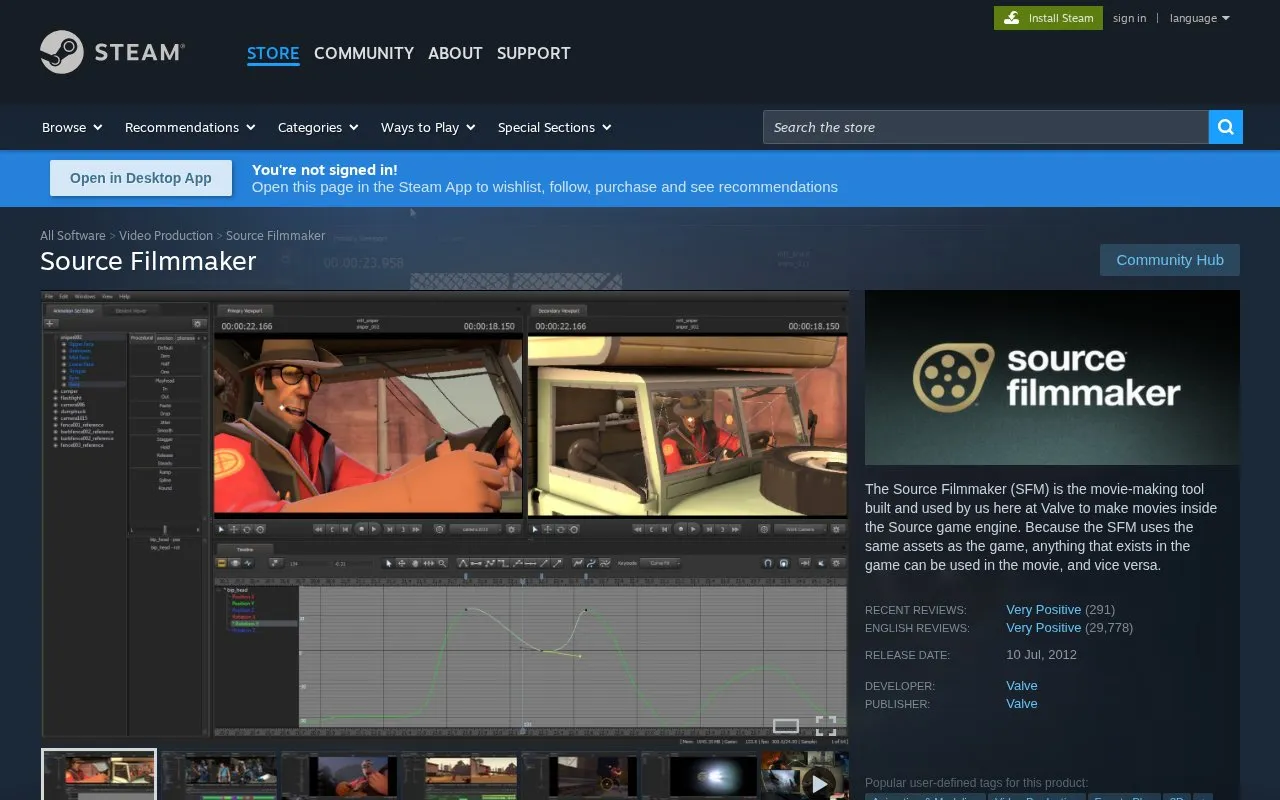Open the Video Production breadcrumb
The width and height of the screenshot is (1280, 800).
click(x=166, y=236)
